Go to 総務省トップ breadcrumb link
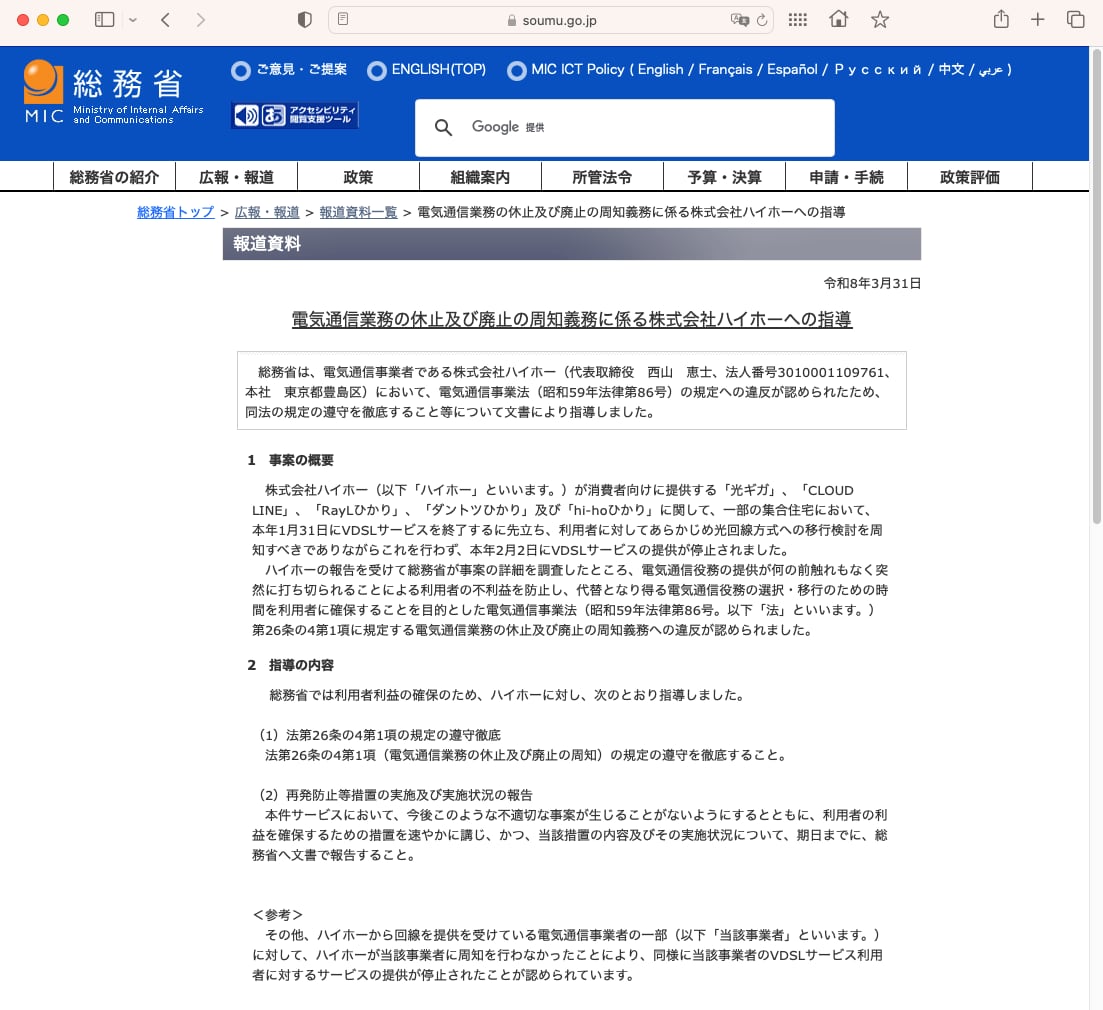 click(175, 212)
